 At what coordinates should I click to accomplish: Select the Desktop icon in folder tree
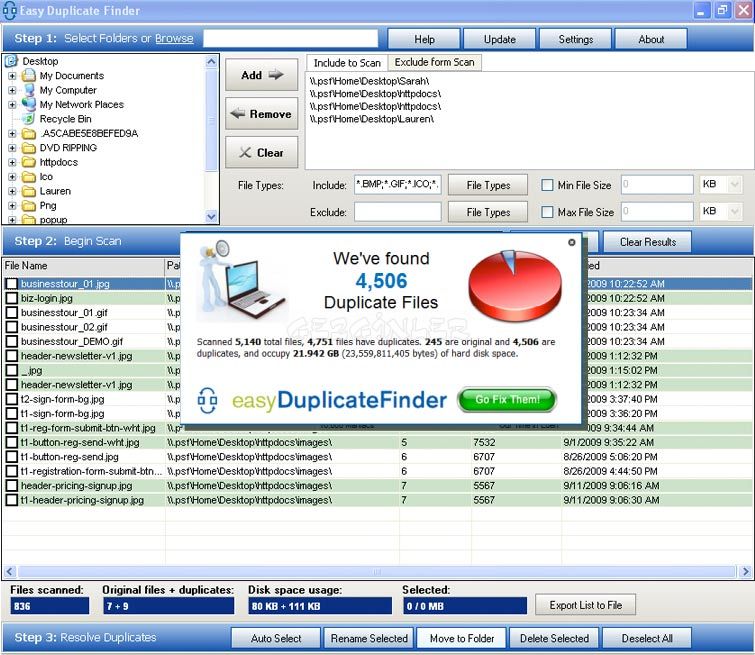11,61
